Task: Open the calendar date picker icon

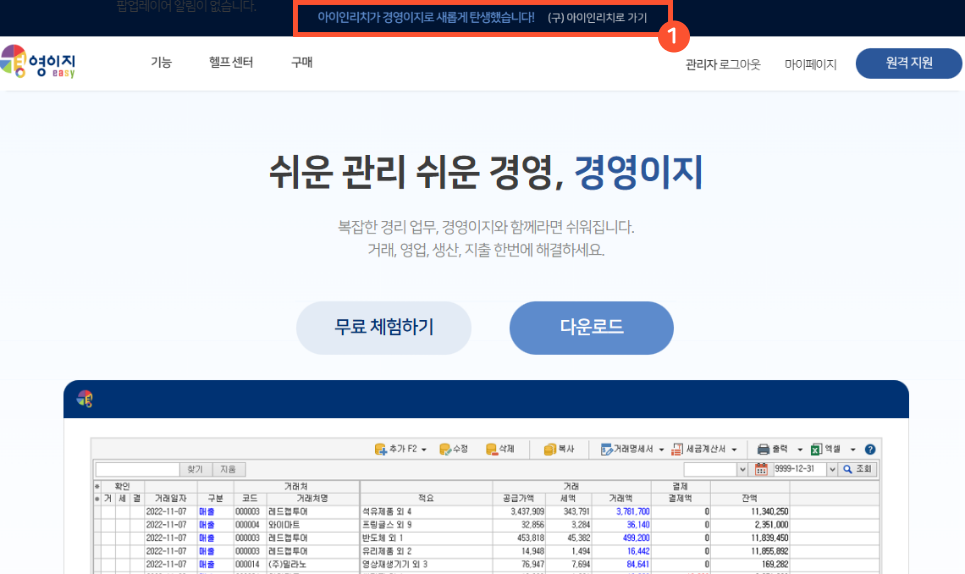Action: (x=761, y=469)
